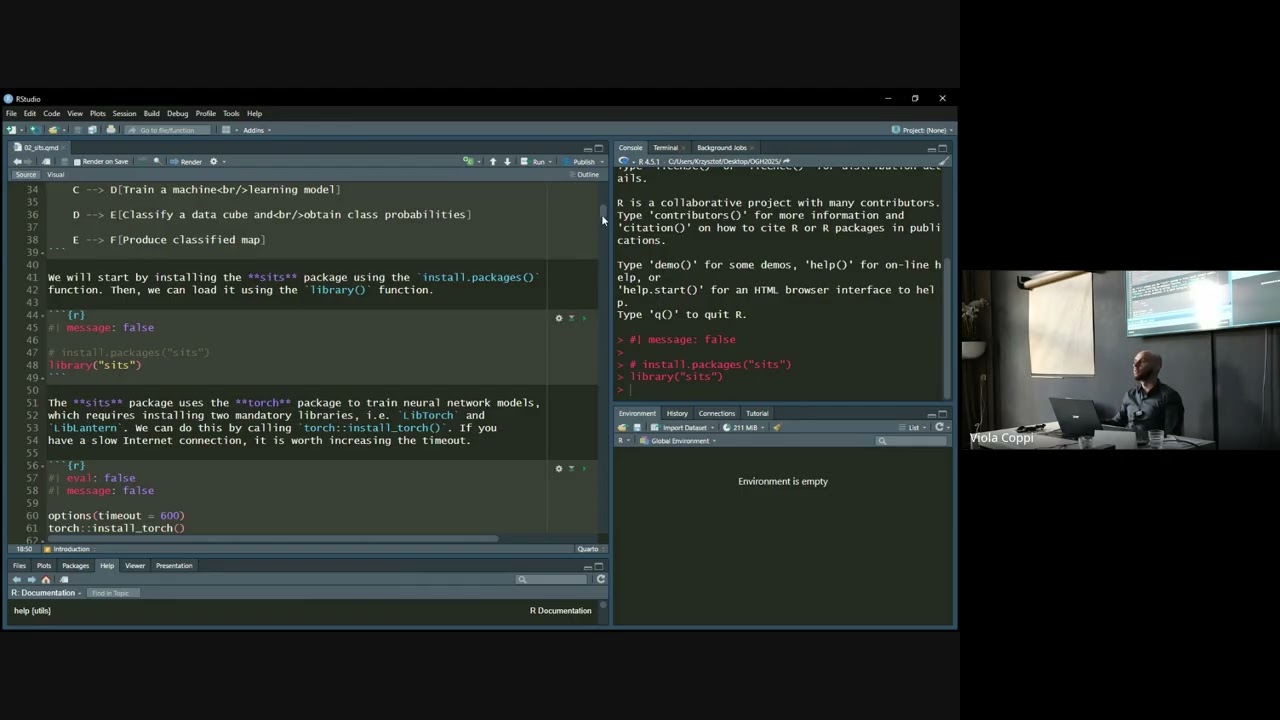Click editor back navigation arrow
Image resolution: width=1280 pixels, height=720 pixels.
coord(17,161)
